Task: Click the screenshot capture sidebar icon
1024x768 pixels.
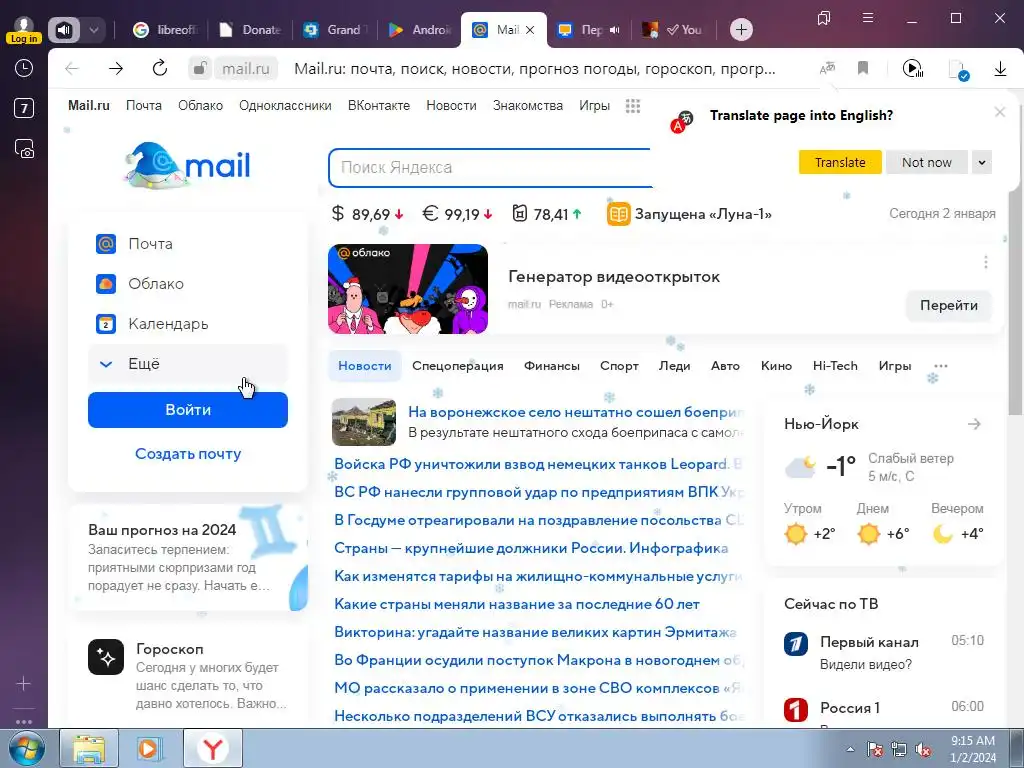Action: (24, 149)
